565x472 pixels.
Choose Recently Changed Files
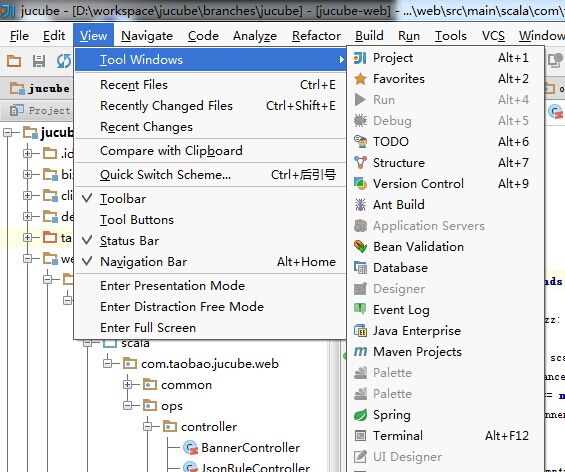tap(210, 106)
